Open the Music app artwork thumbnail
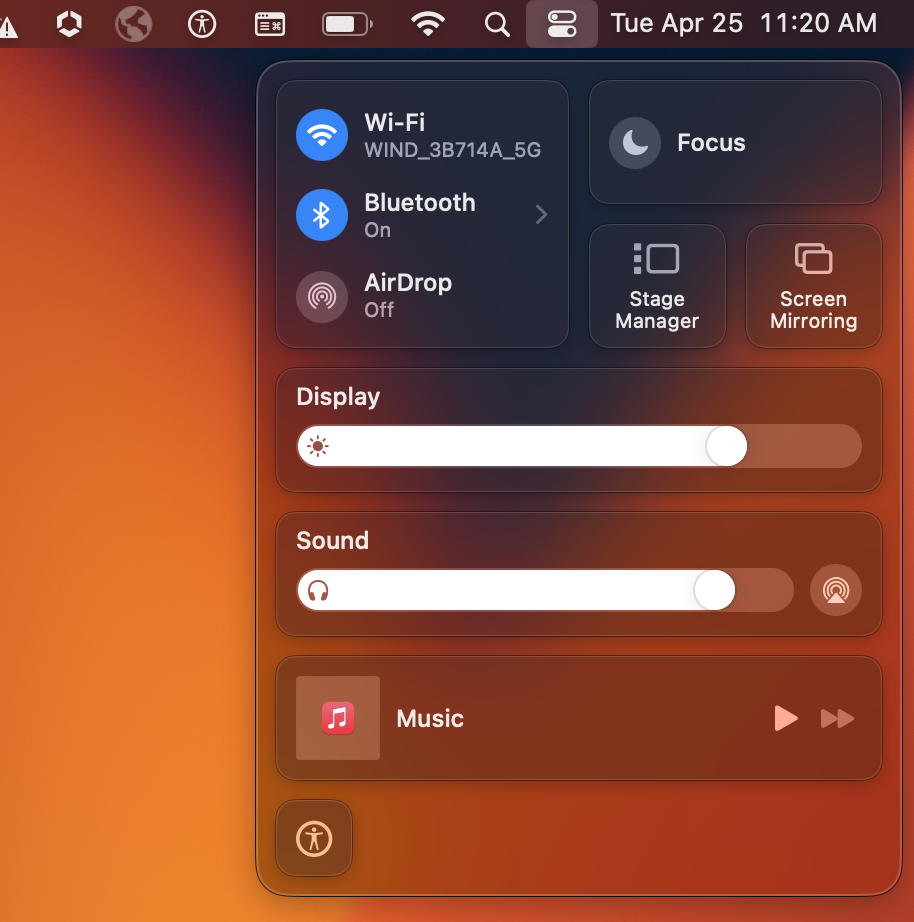Image resolution: width=914 pixels, height=922 pixels. point(338,718)
